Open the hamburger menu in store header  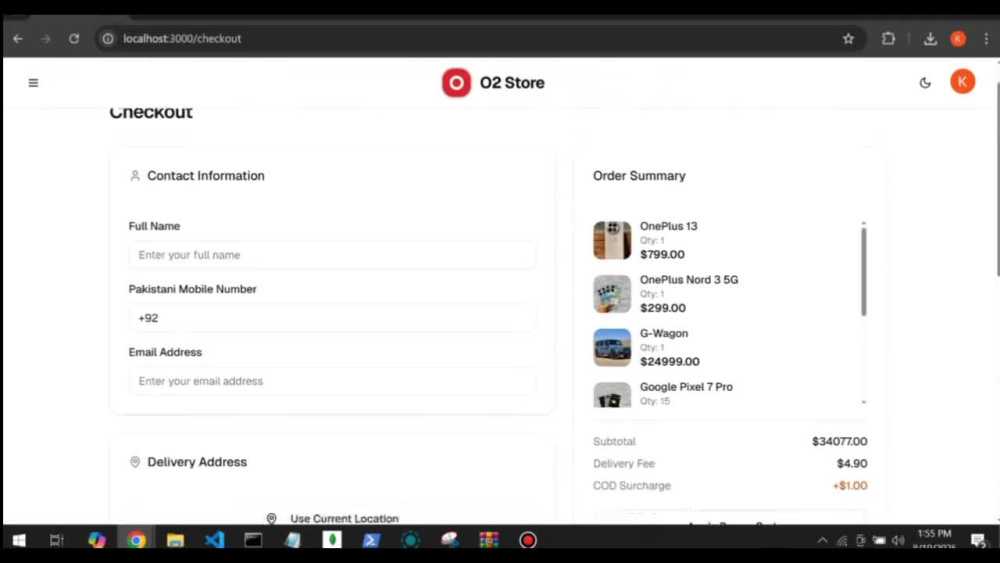[x=33, y=83]
